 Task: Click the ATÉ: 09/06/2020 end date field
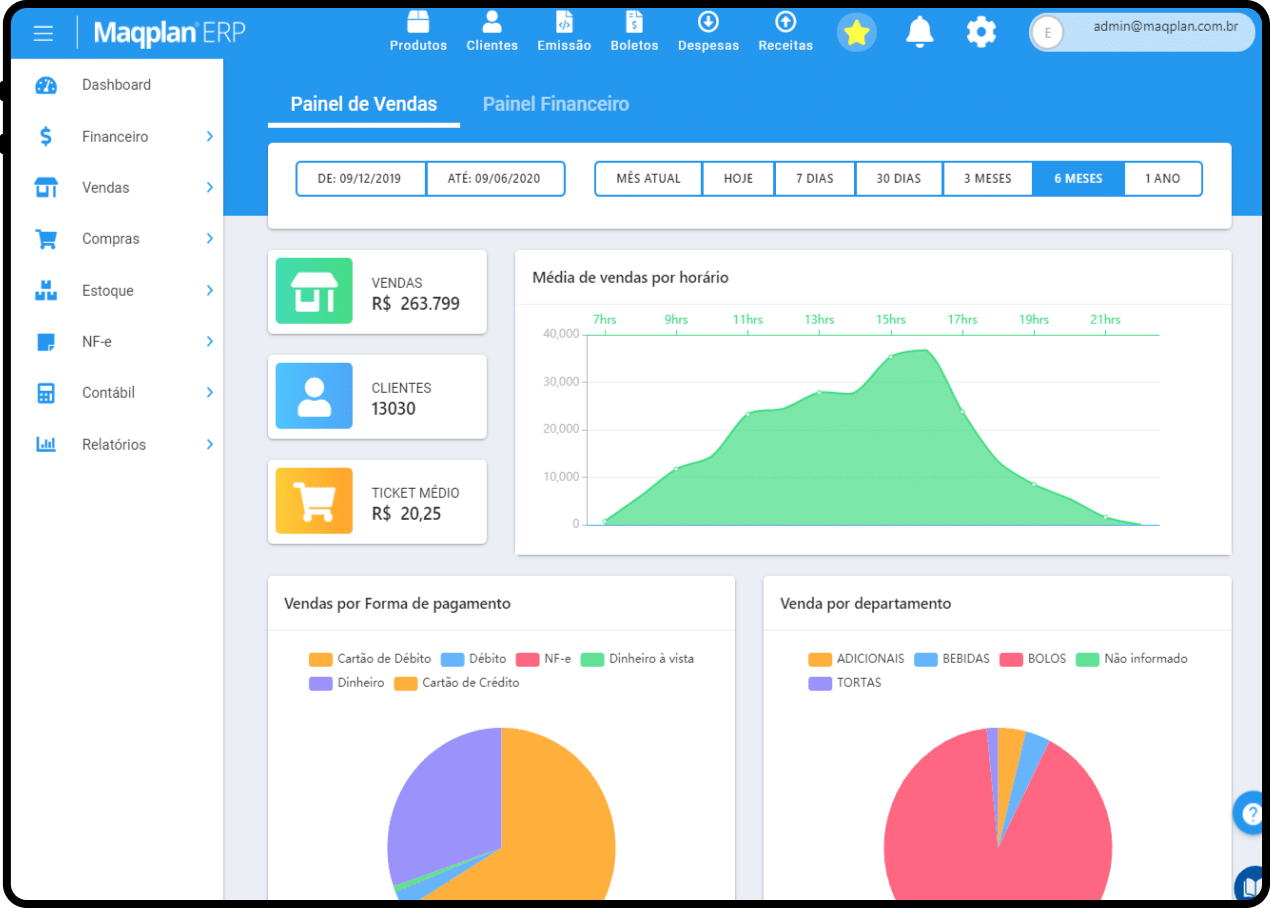495,179
